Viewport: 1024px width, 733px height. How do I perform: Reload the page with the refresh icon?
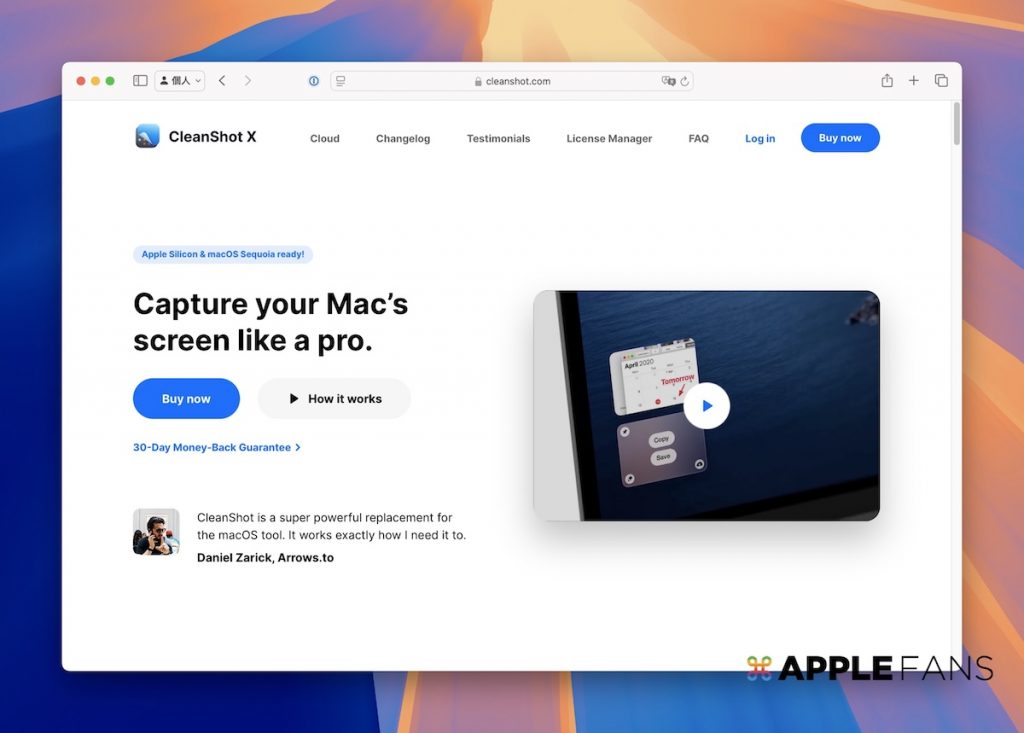[x=685, y=81]
